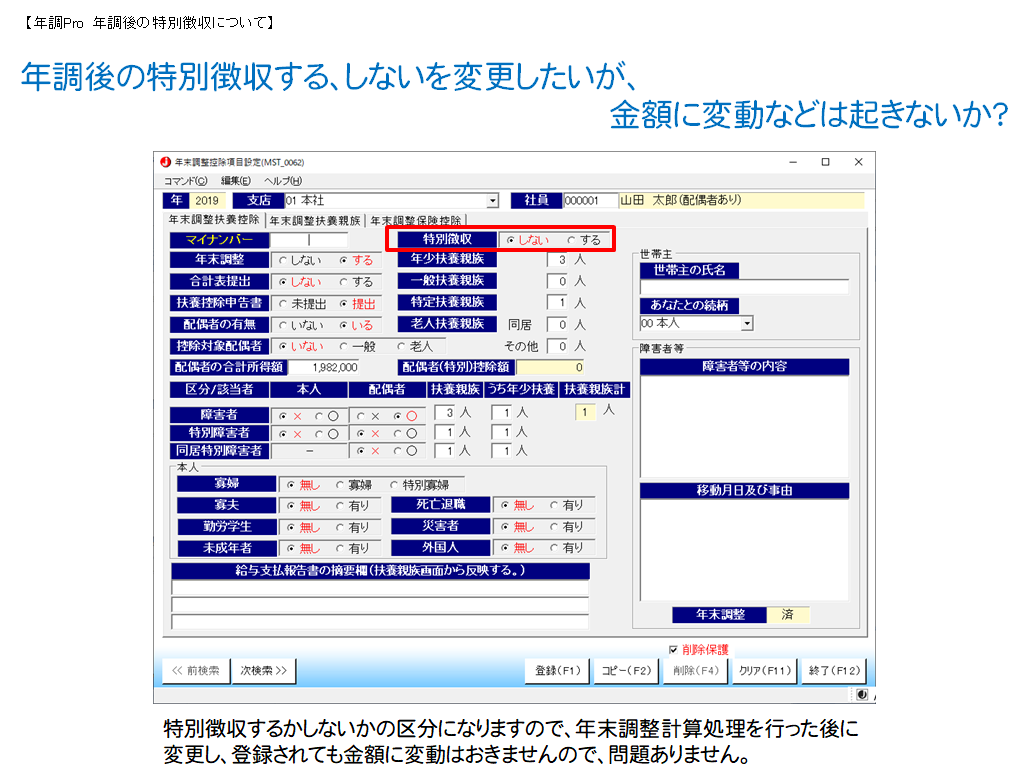Switch to the 年末調整扶養親族 tab
Viewport: 1029px width, 771px height.
point(315,221)
